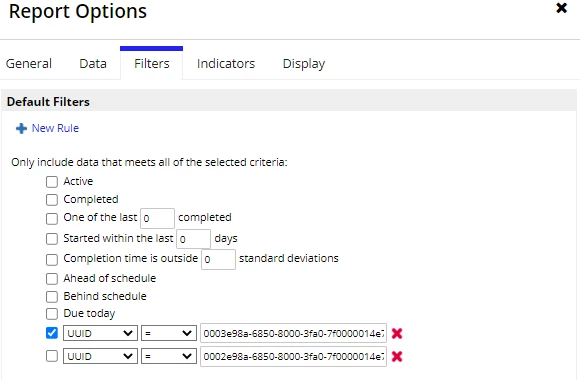Add a filter with New Rule link
Image resolution: width=580 pixels, height=380 pixels.
click(x=55, y=128)
